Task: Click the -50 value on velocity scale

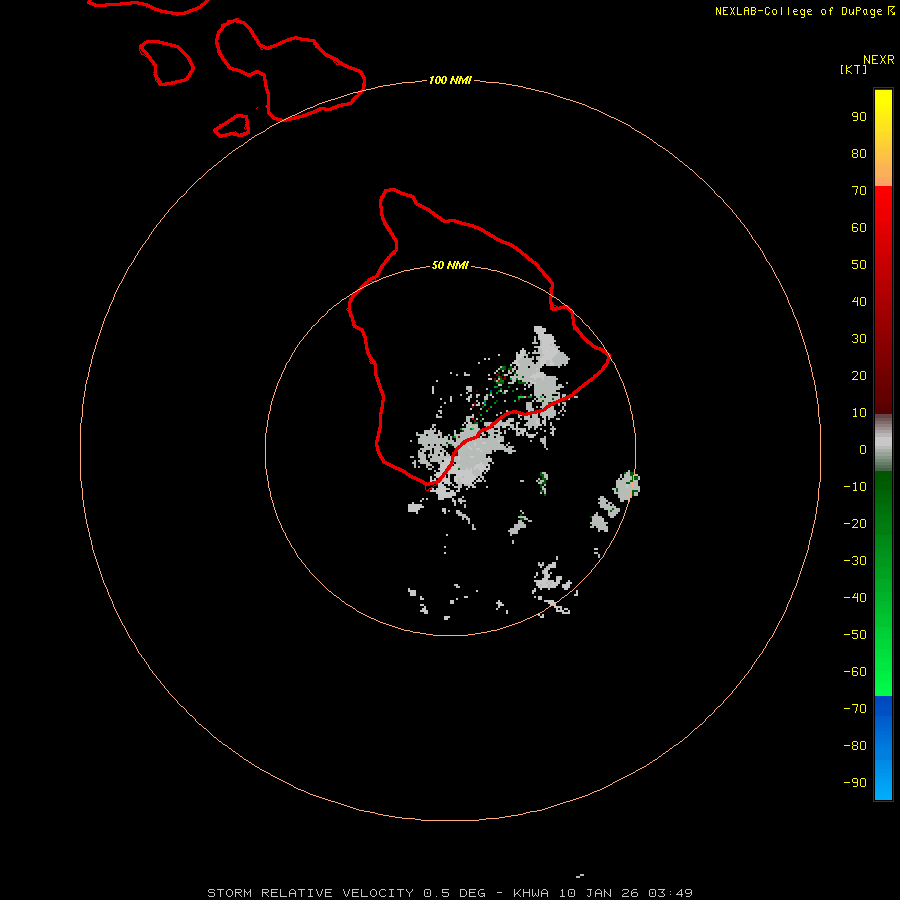Action: 855,635
